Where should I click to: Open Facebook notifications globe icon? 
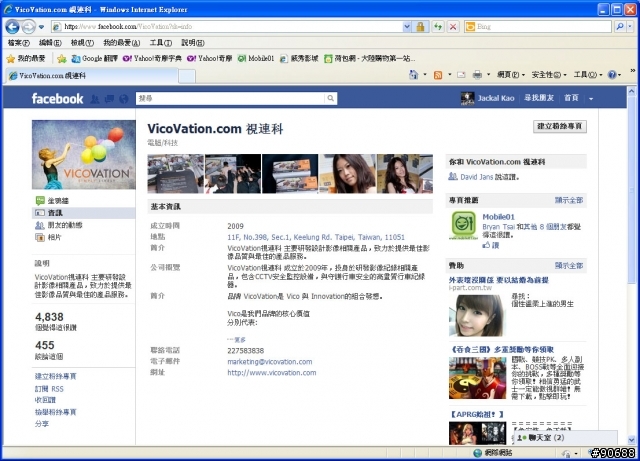[124, 99]
